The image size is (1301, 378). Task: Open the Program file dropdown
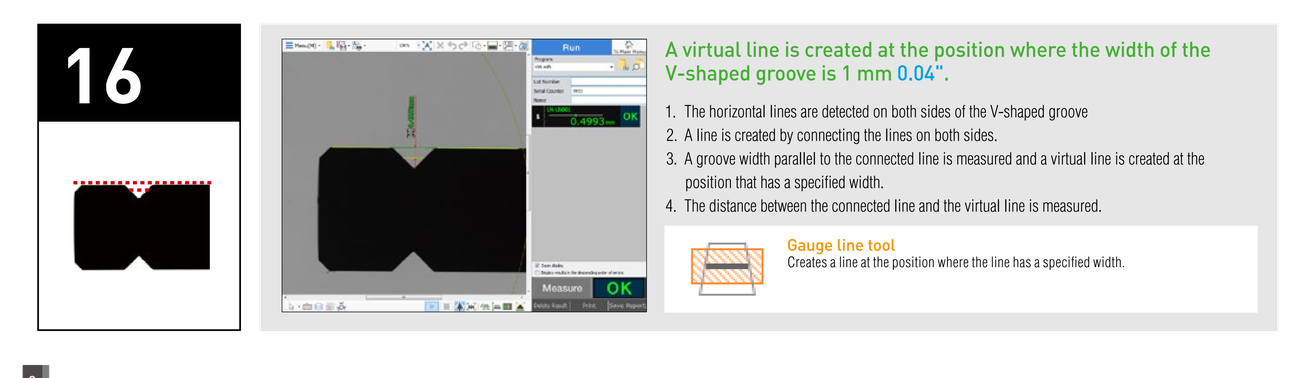point(573,67)
